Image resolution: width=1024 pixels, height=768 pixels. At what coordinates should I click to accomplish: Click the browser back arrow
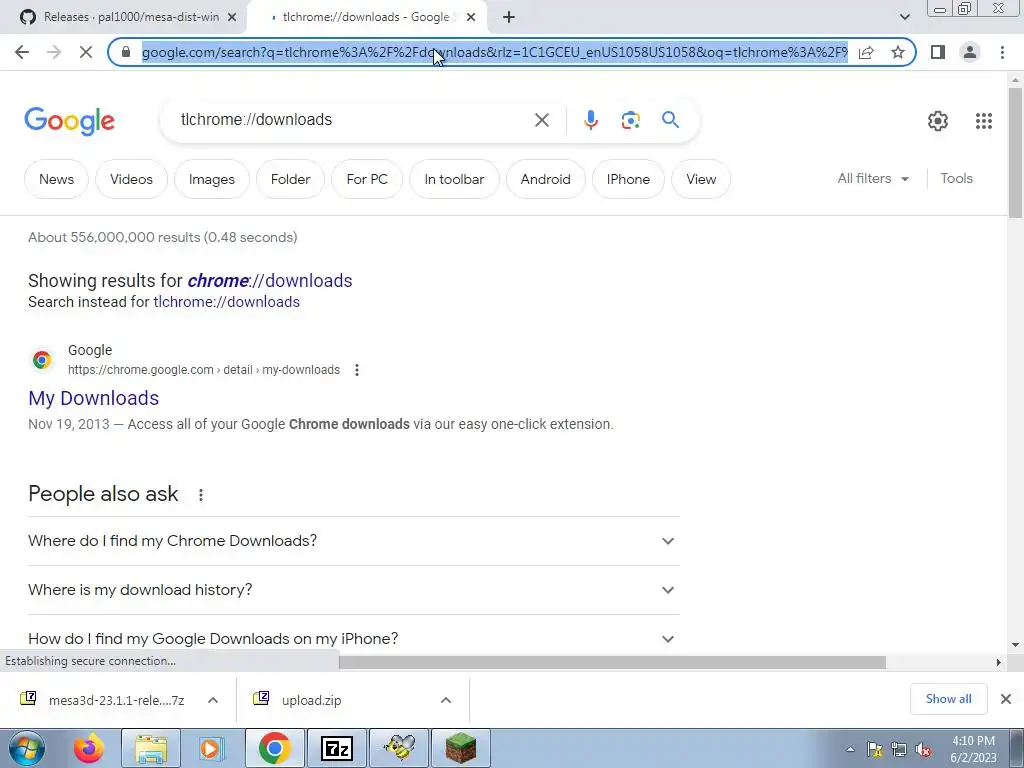22,52
